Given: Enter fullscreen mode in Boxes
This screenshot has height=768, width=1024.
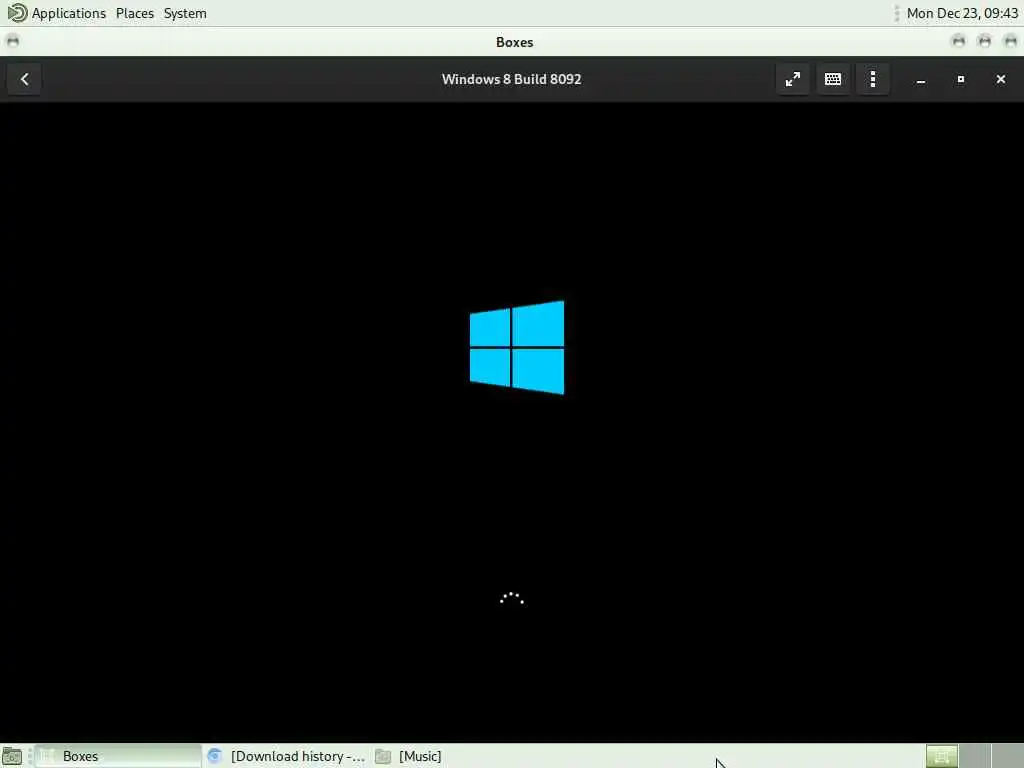Looking at the screenshot, I should 793,79.
